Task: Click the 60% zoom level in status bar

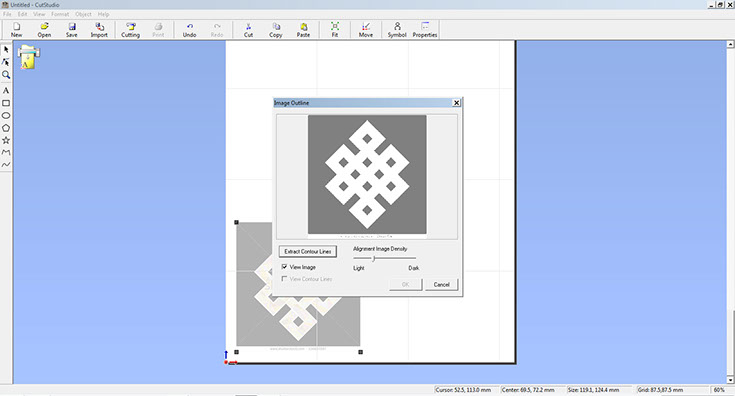Action: tap(719, 390)
